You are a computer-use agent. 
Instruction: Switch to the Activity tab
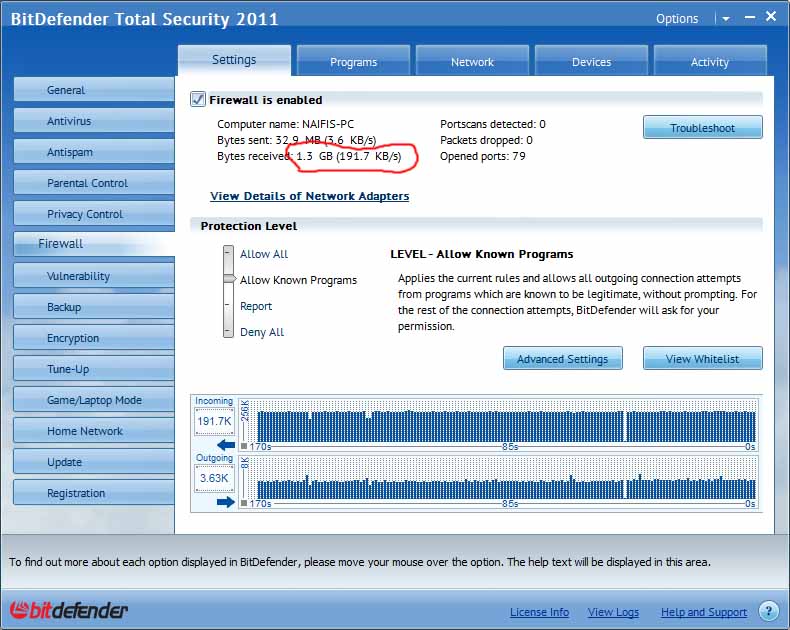tap(710, 61)
